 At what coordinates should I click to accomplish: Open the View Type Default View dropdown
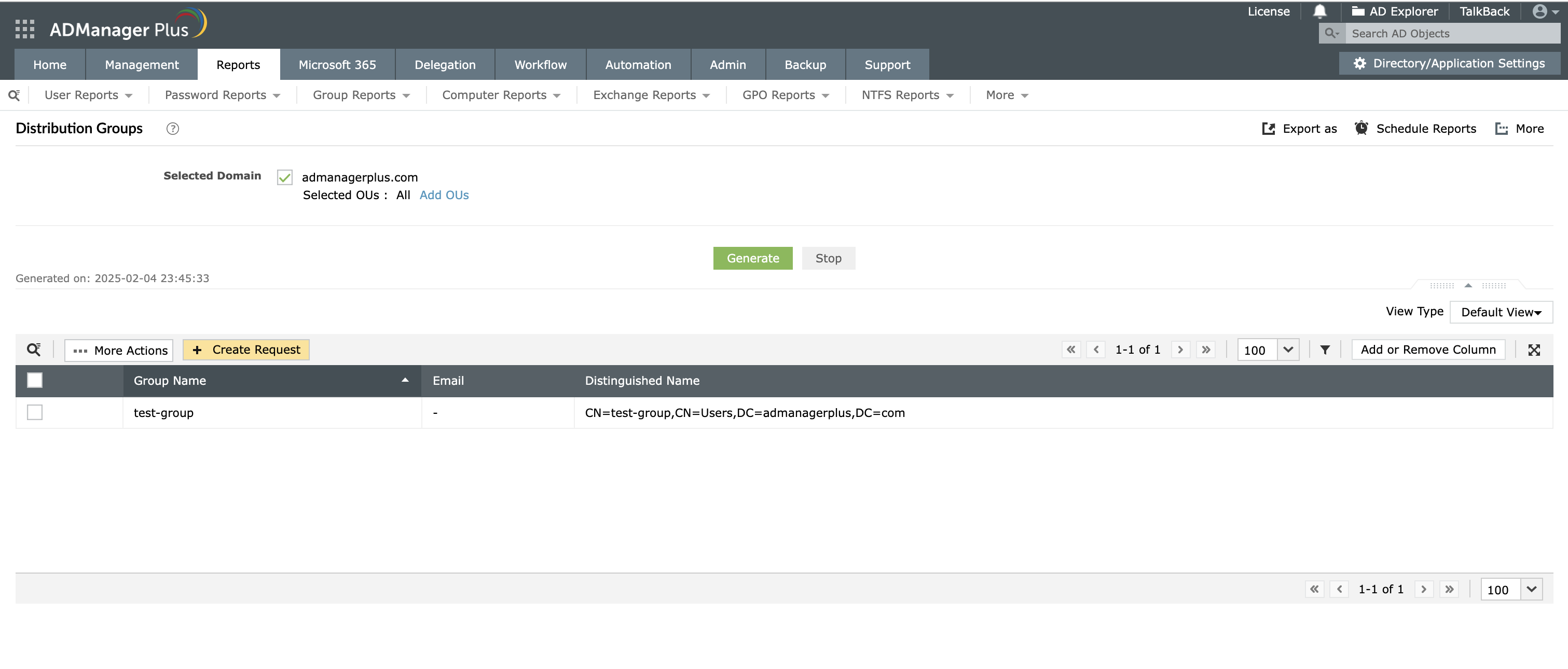click(x=1501, y=312)
